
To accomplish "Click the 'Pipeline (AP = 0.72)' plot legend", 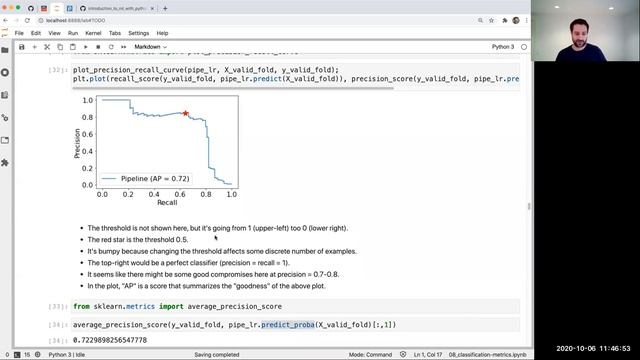I will [145, 179].
